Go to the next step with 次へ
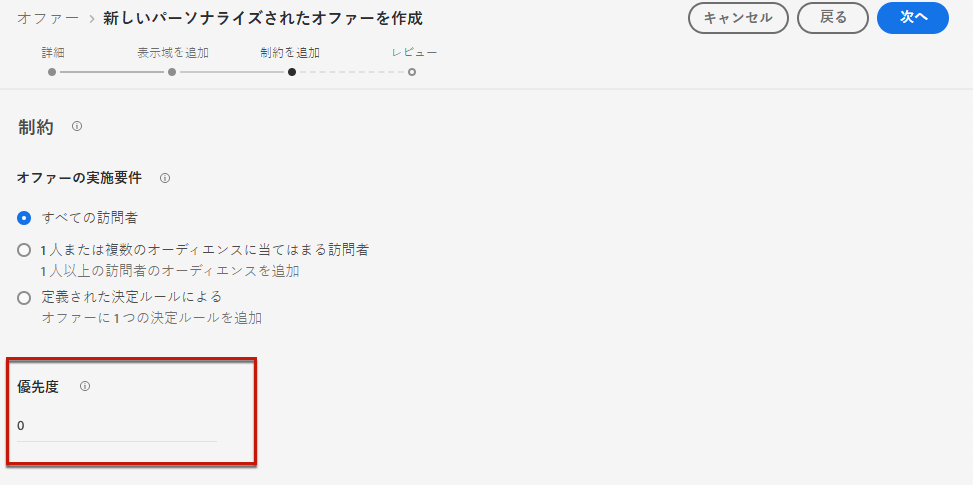The width and height of the screenshot is (973, 485). click(x=913, y=18)
